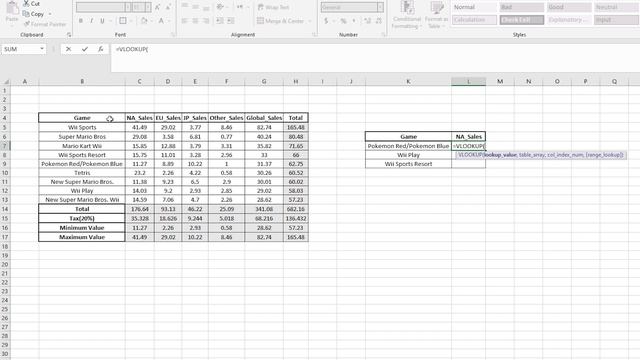Click the Center alignment icon

pos(195,21)
